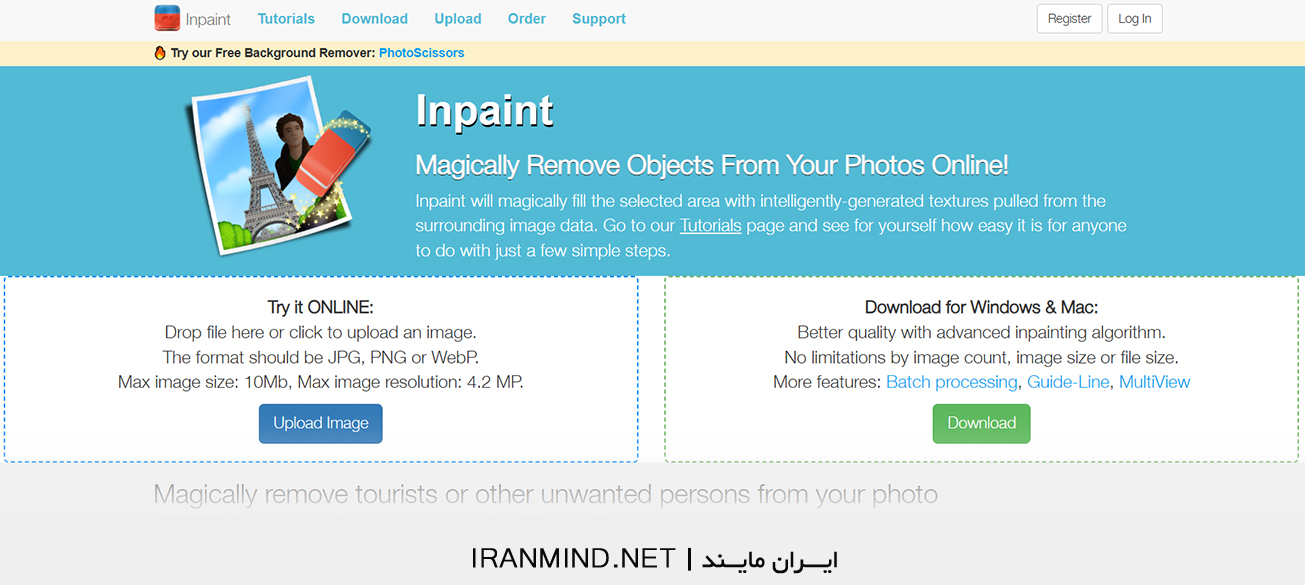This screenshot has width=1305, height=585.
Task: Follow the PhotoScissors link
Action: (421, 53)
